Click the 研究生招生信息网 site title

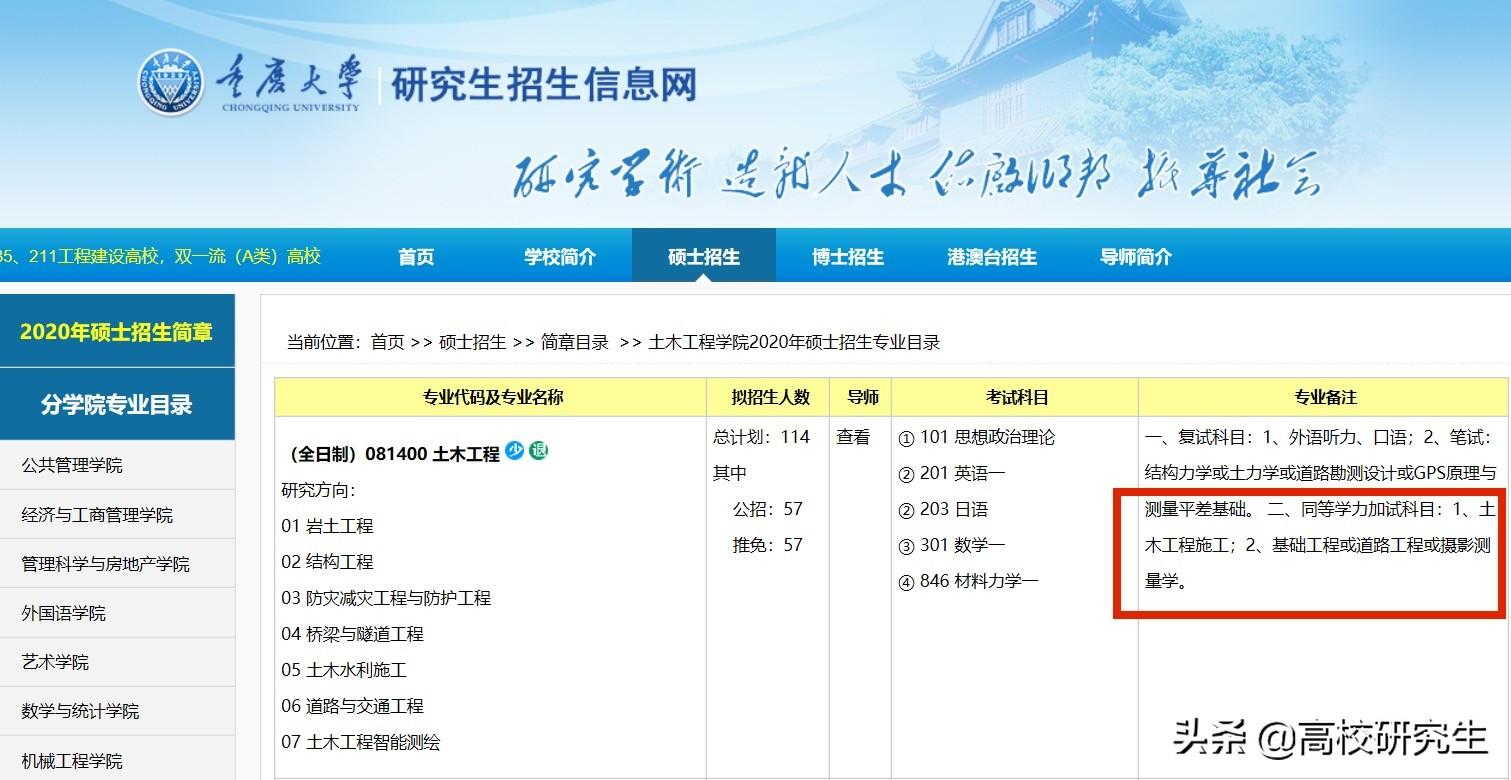[x=544, y=85]
